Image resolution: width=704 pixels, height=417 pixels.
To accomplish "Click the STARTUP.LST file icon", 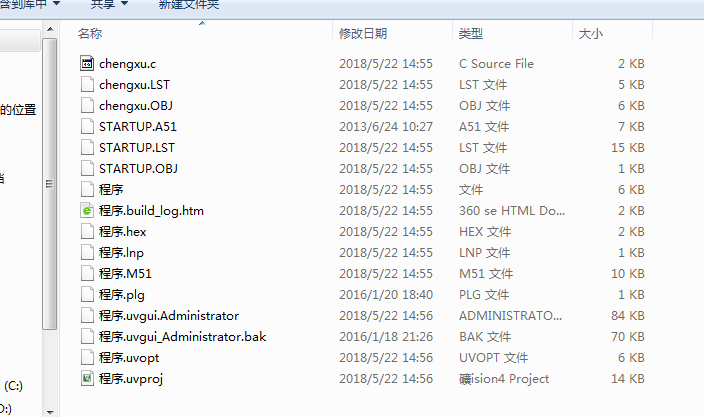I will [87, 148].
